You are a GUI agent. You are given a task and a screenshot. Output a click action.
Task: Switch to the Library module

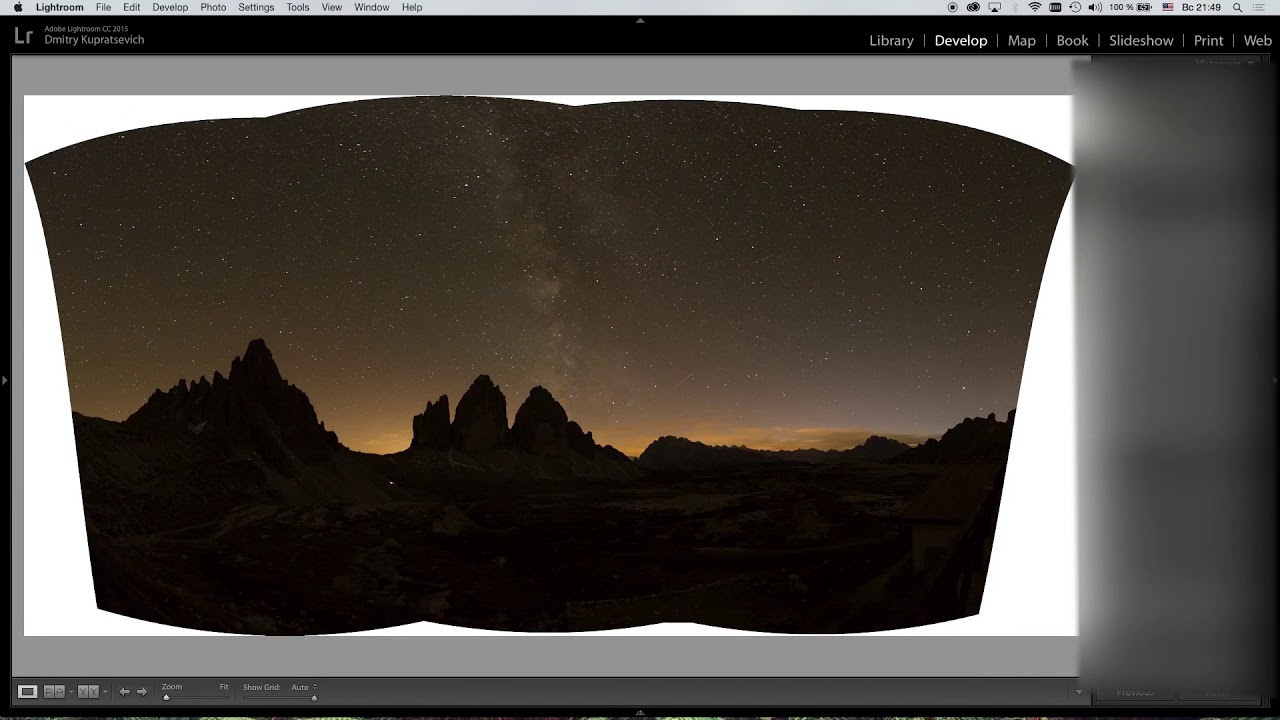click(891, 41)
